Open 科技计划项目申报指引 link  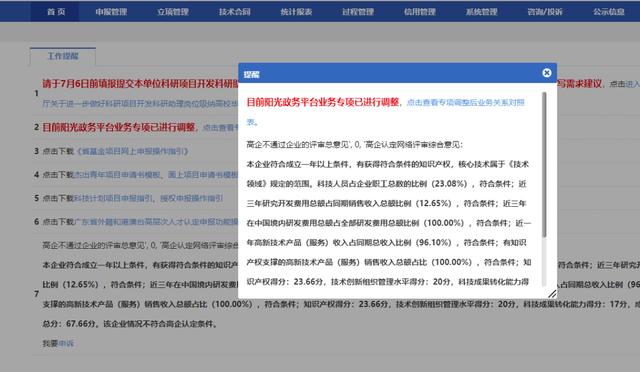pos(113,198)
